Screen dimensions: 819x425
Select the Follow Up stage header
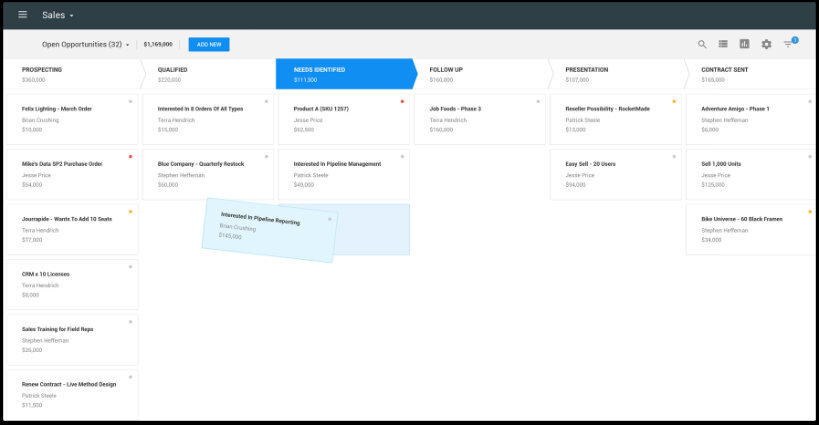pos(480,74)
